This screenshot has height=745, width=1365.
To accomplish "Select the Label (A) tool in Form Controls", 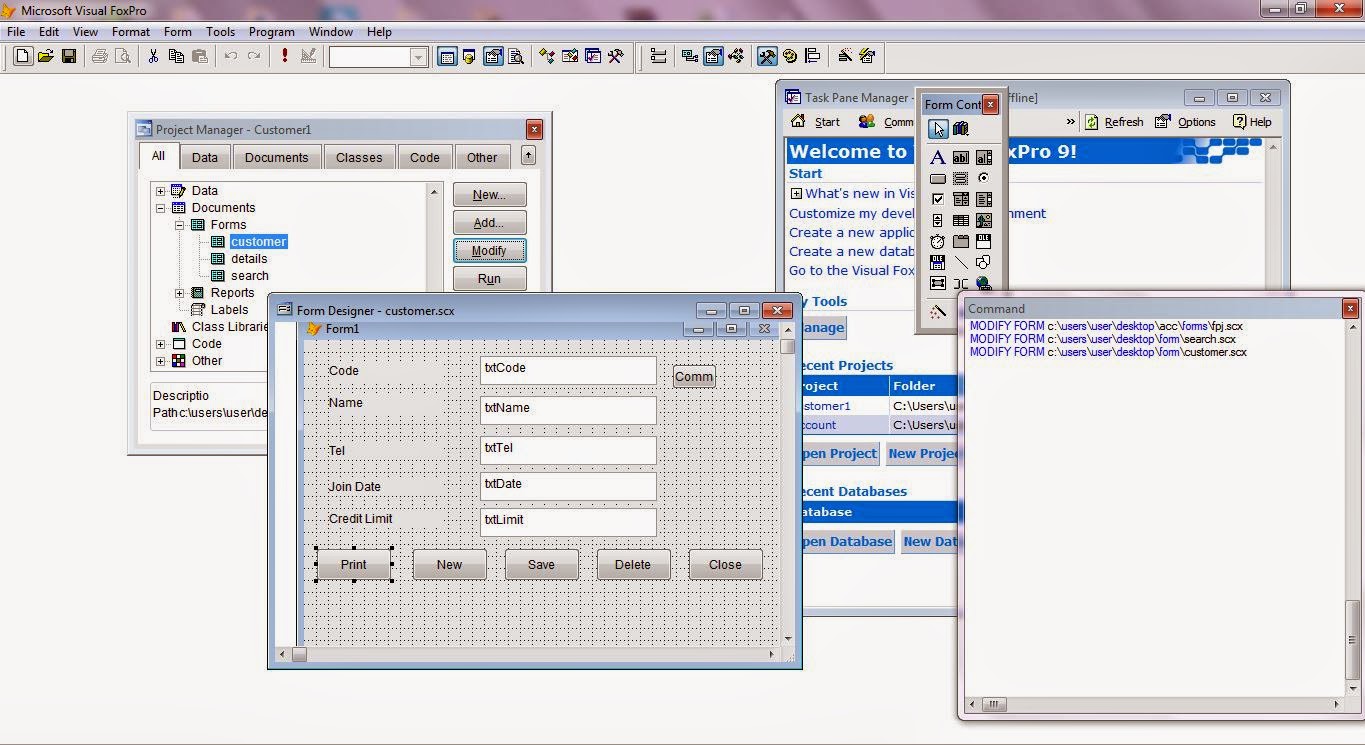I will (x=938, y=157).
